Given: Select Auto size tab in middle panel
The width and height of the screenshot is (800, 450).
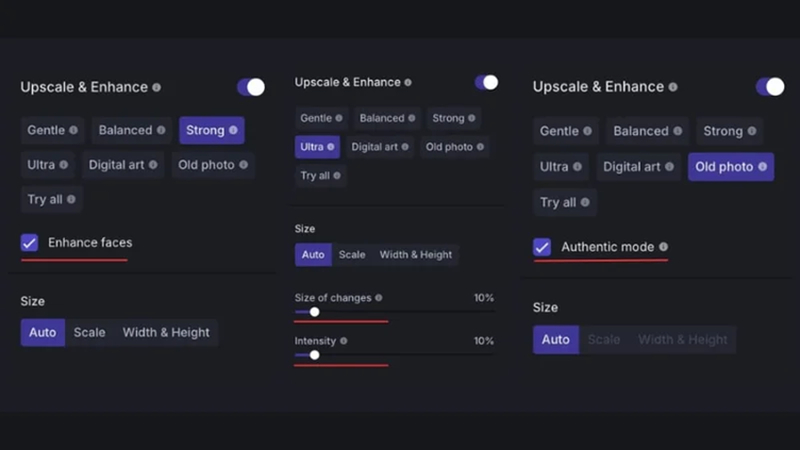Looking at the screenshot, I should point(313,255).
